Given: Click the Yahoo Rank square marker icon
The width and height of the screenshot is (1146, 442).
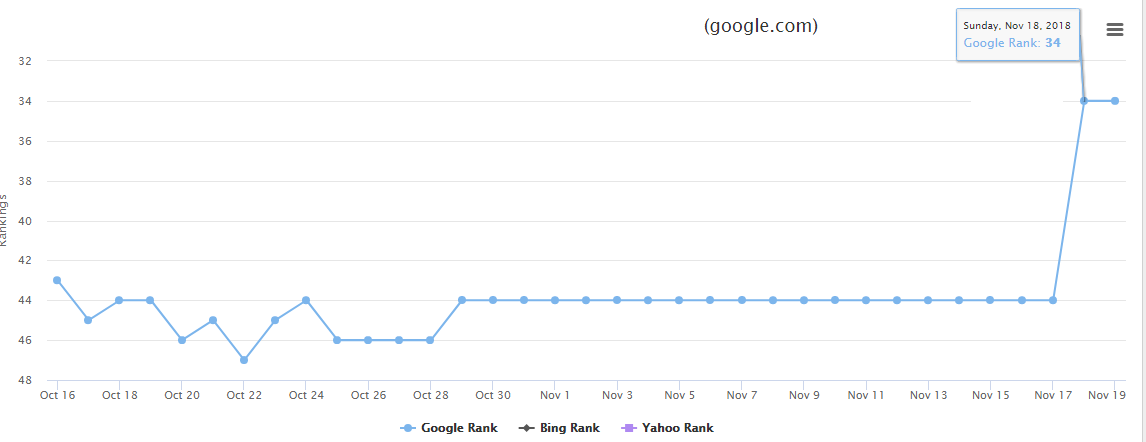Looking at the screenshot, I should [628, 428].
